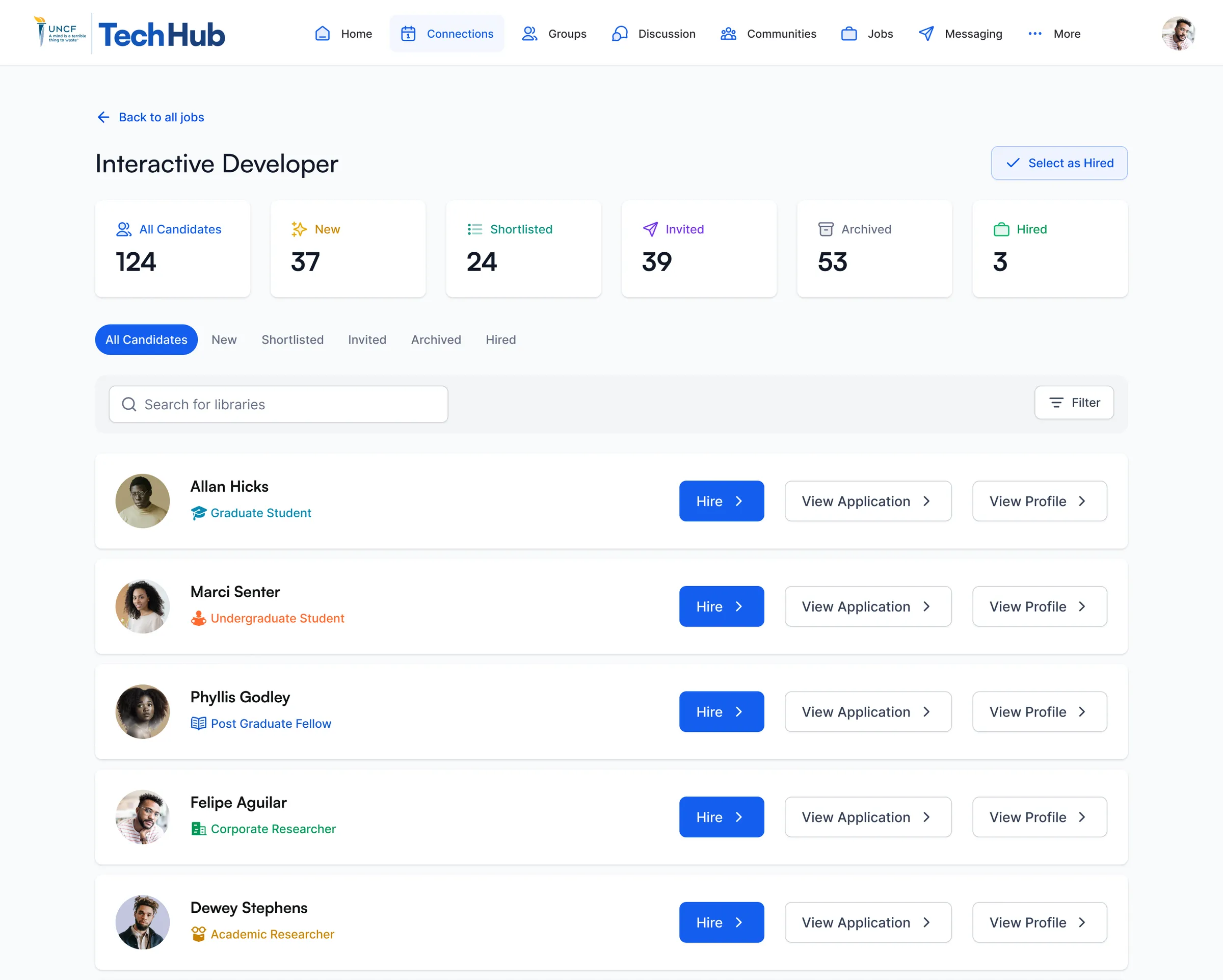Click Phyllis Godley's avatar photo

coord(142,711)
